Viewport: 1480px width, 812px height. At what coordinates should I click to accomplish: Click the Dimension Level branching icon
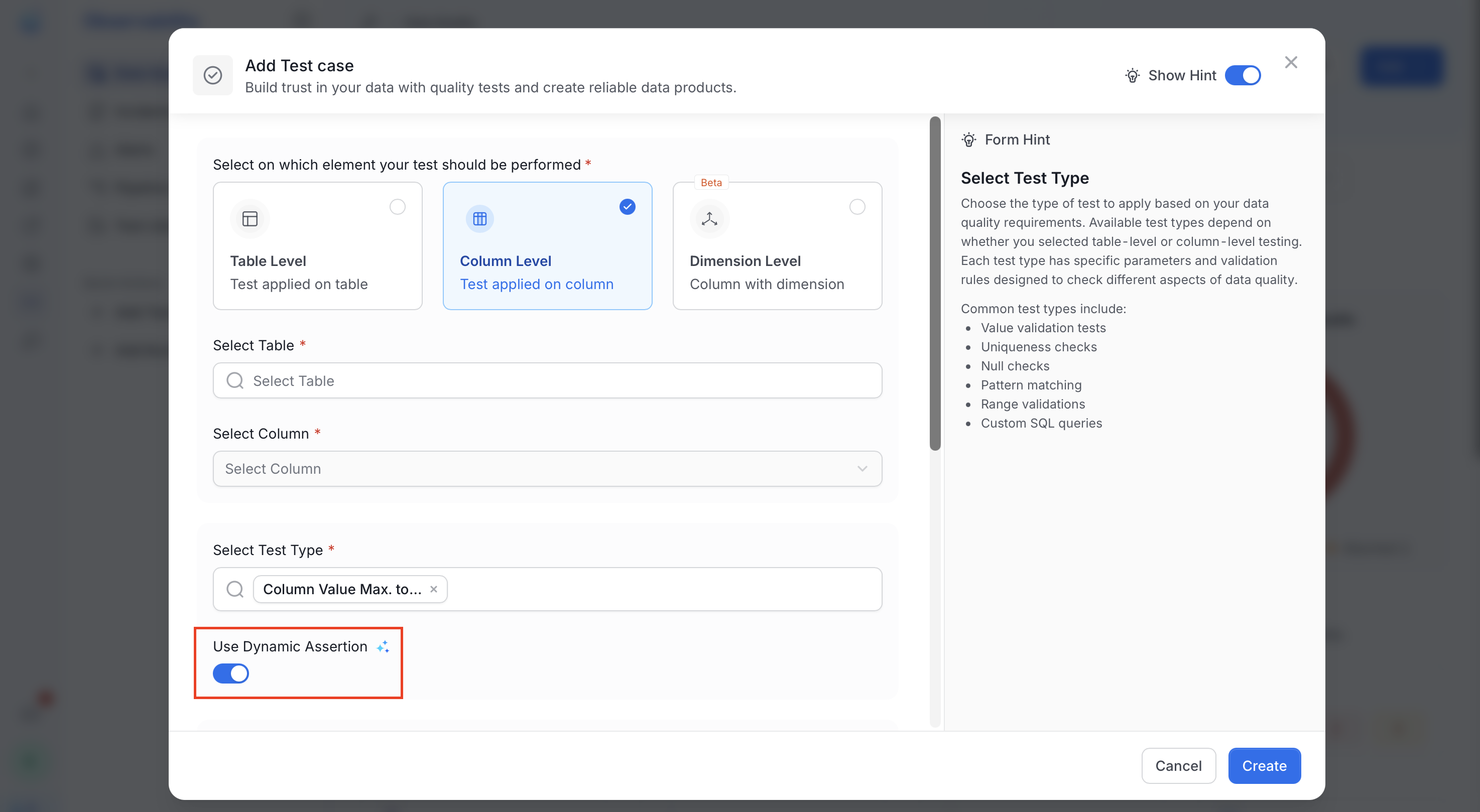click(709, 219)
